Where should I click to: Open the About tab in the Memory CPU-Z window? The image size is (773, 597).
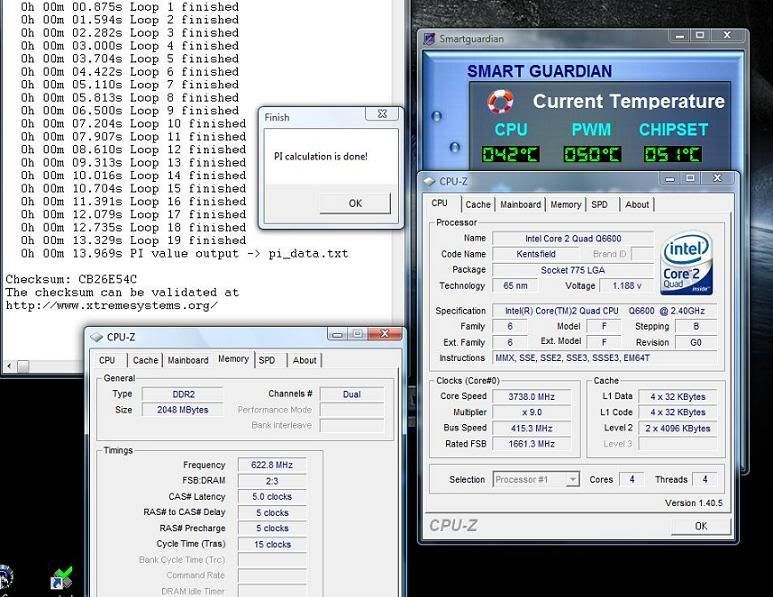pyautogui.click(x=305, y=360)
